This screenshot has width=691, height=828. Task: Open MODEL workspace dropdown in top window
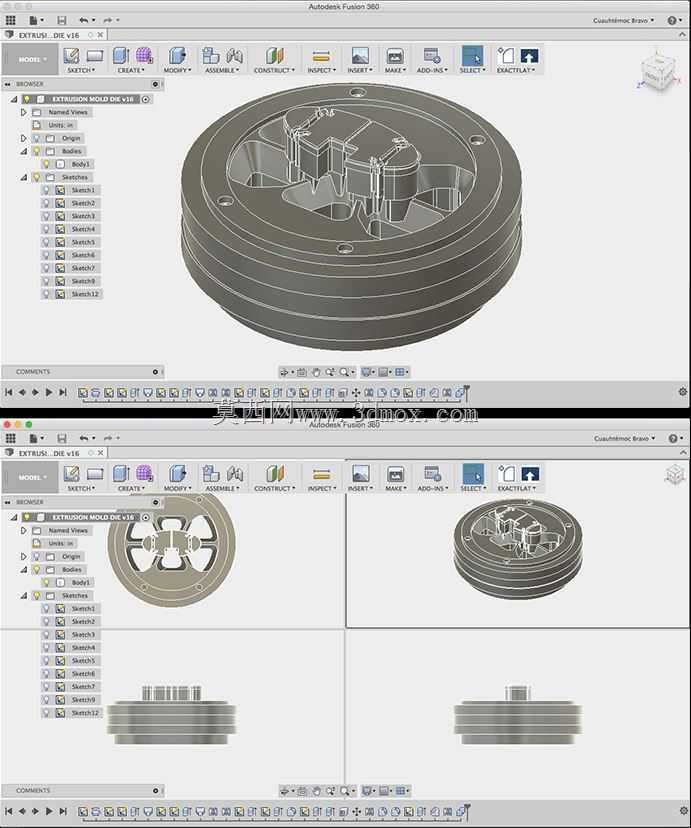pos(30,59)
